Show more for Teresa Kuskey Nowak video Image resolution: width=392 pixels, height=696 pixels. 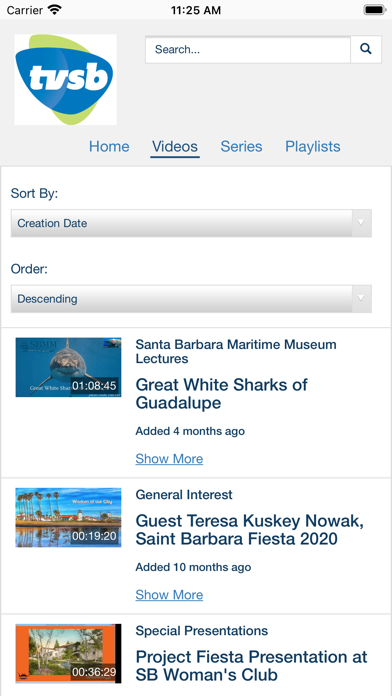pyautogui.click(x=169, y=595)
